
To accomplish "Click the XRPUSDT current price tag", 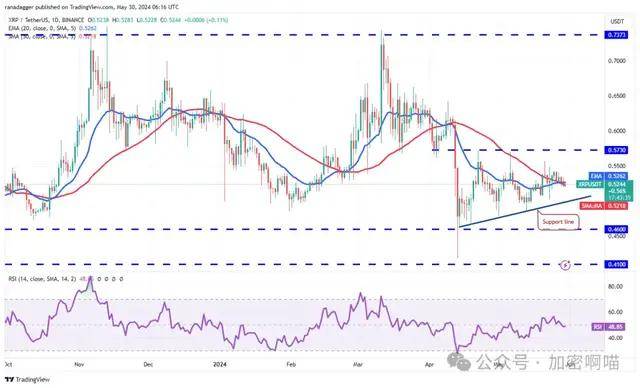I will coord(605,190).
